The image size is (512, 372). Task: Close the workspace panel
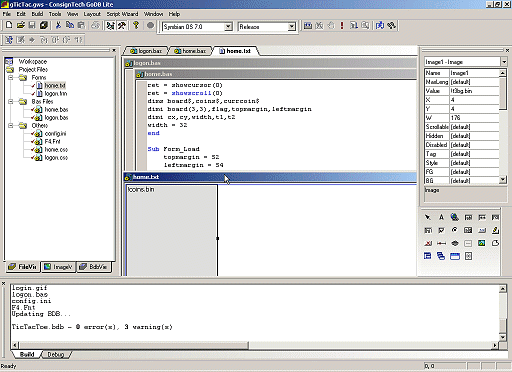coord(114,50)
